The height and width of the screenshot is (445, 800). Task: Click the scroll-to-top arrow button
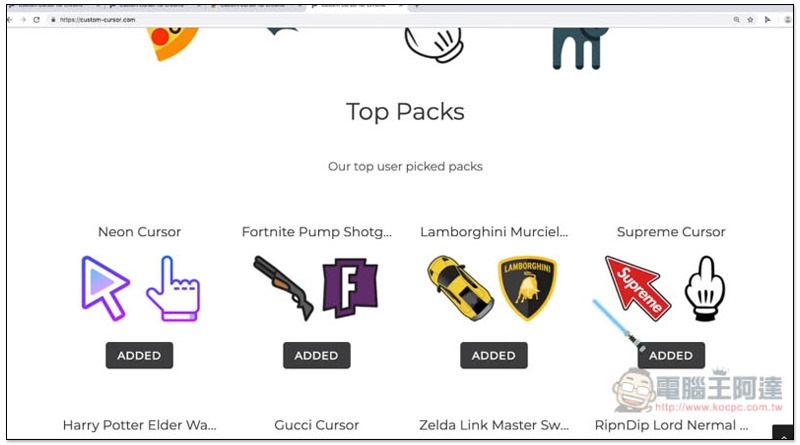tap(783, 433)
